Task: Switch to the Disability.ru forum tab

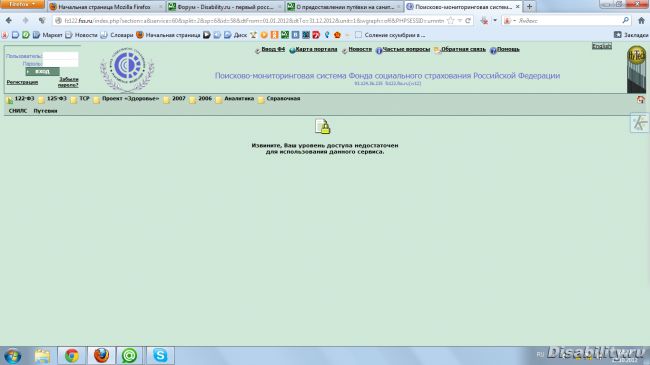Action: (225, 7)
